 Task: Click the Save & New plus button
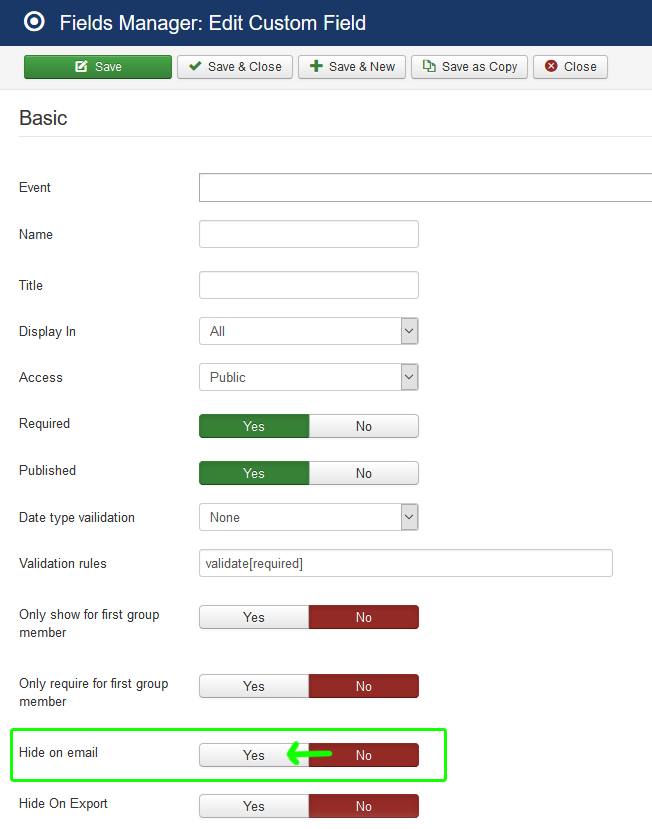pyautogui.click(x=351, y=67)
